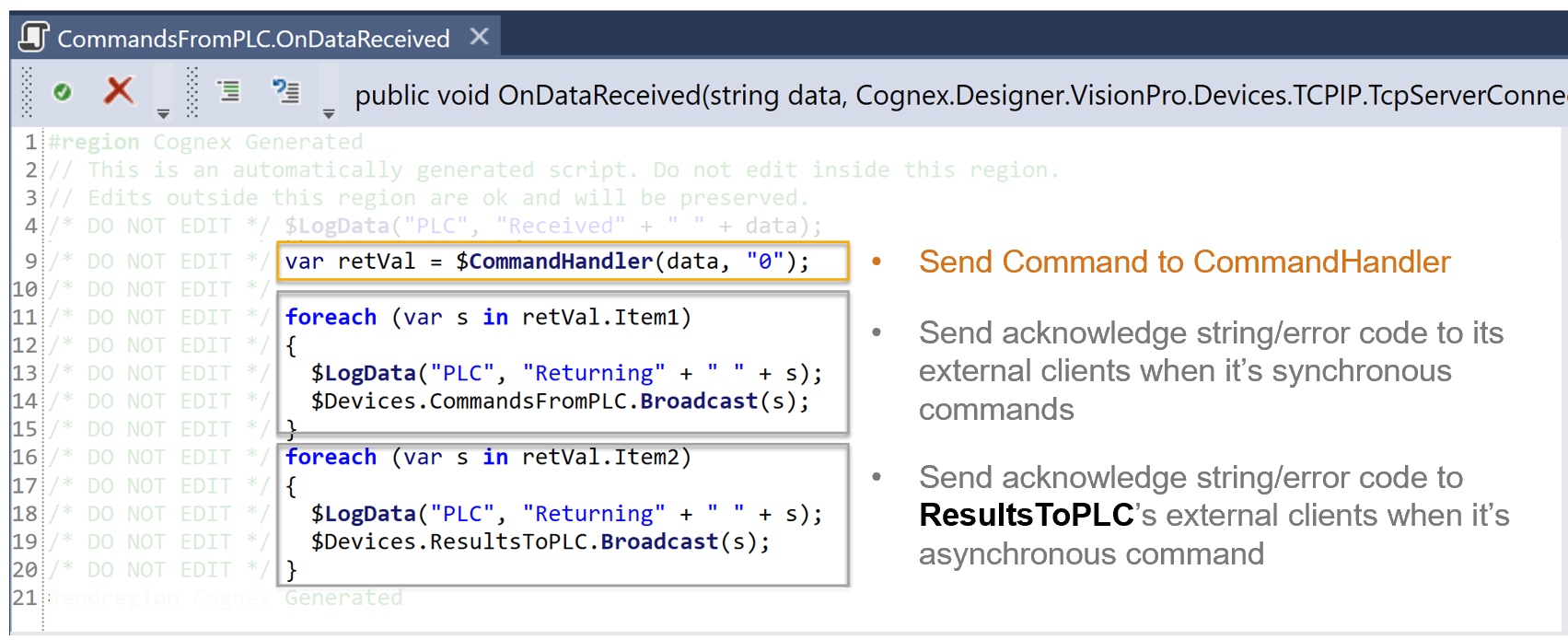This screenshot has width=1568, height=640.
Task: Click the orange 'Send Command to CommandHandler' text
Action: click(x=1184, y=262)
